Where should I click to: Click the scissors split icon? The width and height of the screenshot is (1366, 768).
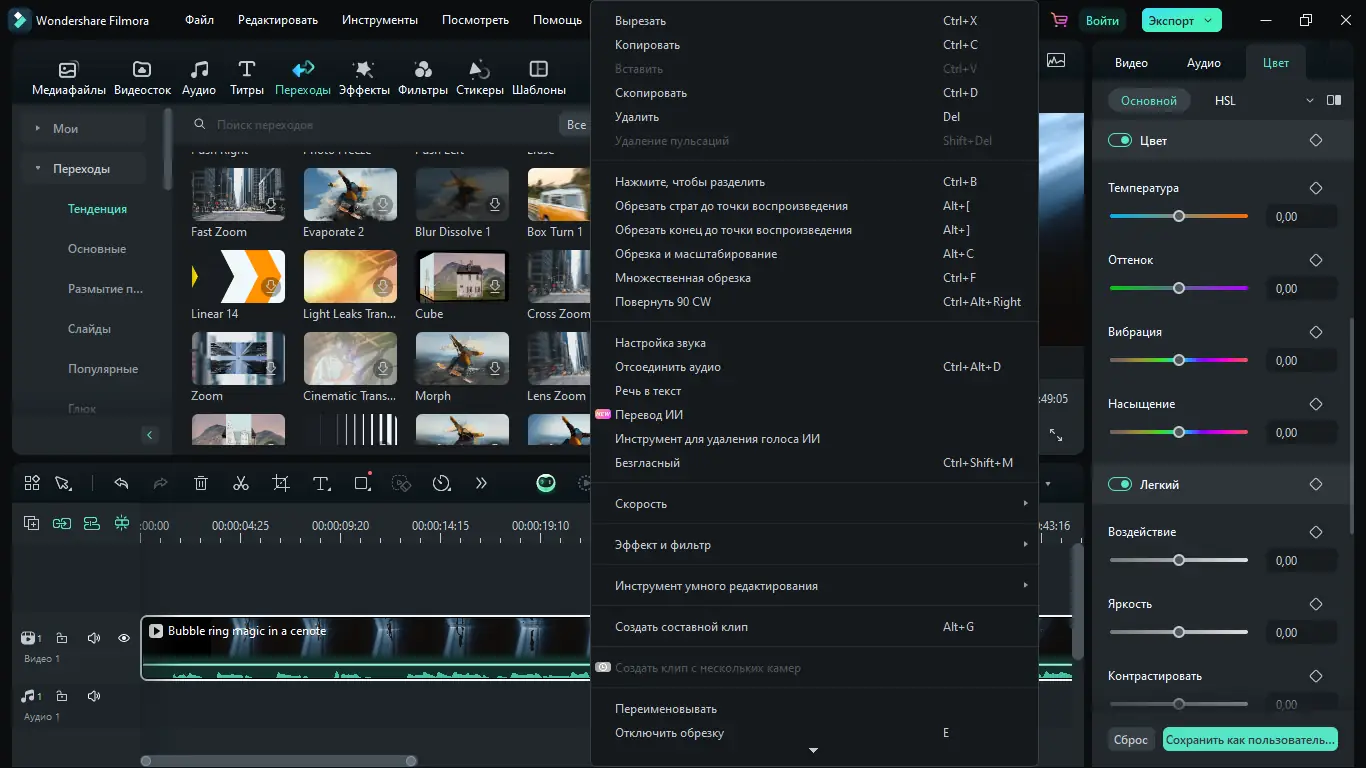[241, 483]
